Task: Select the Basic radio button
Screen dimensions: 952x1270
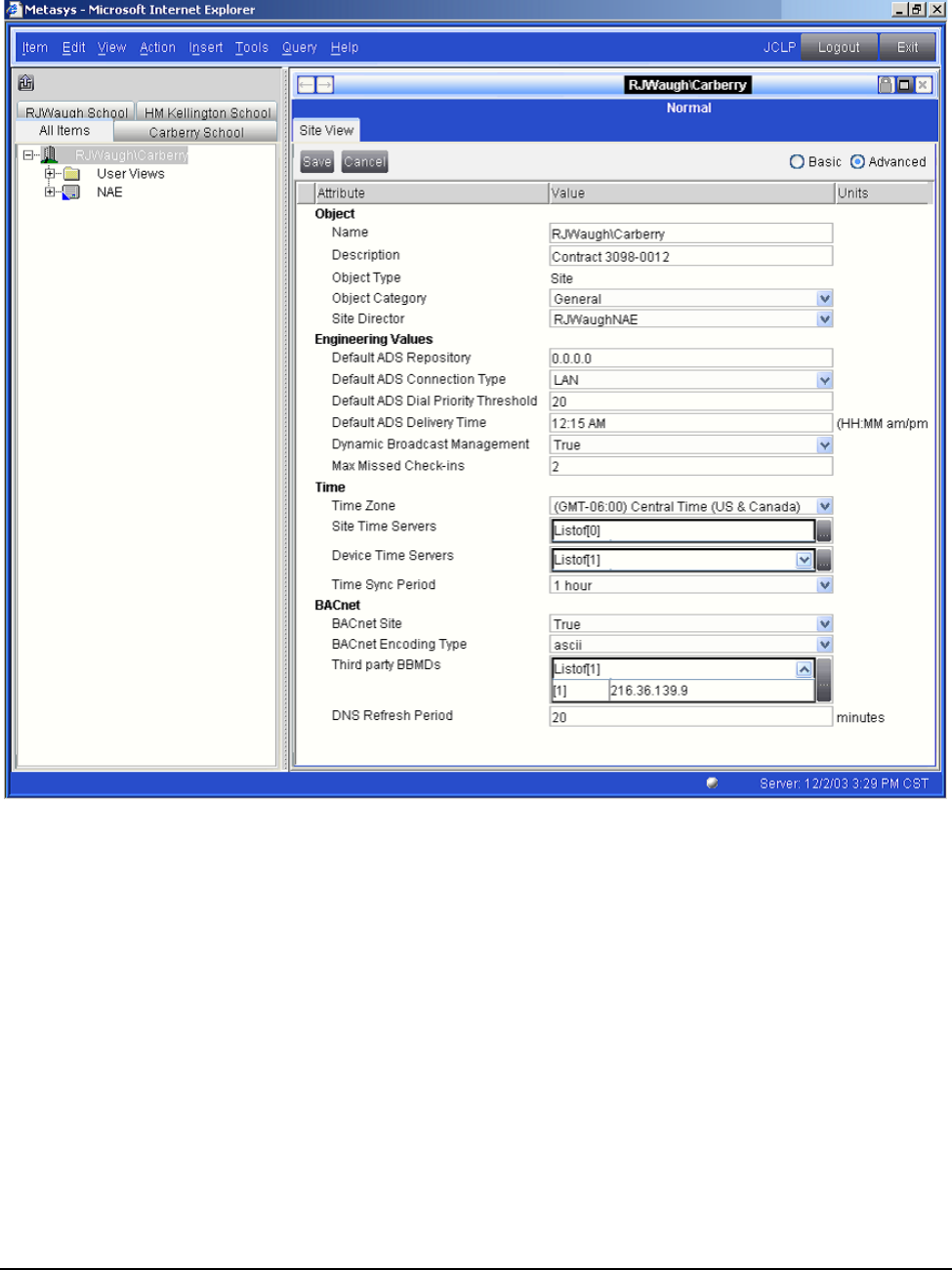Action: 797,162
